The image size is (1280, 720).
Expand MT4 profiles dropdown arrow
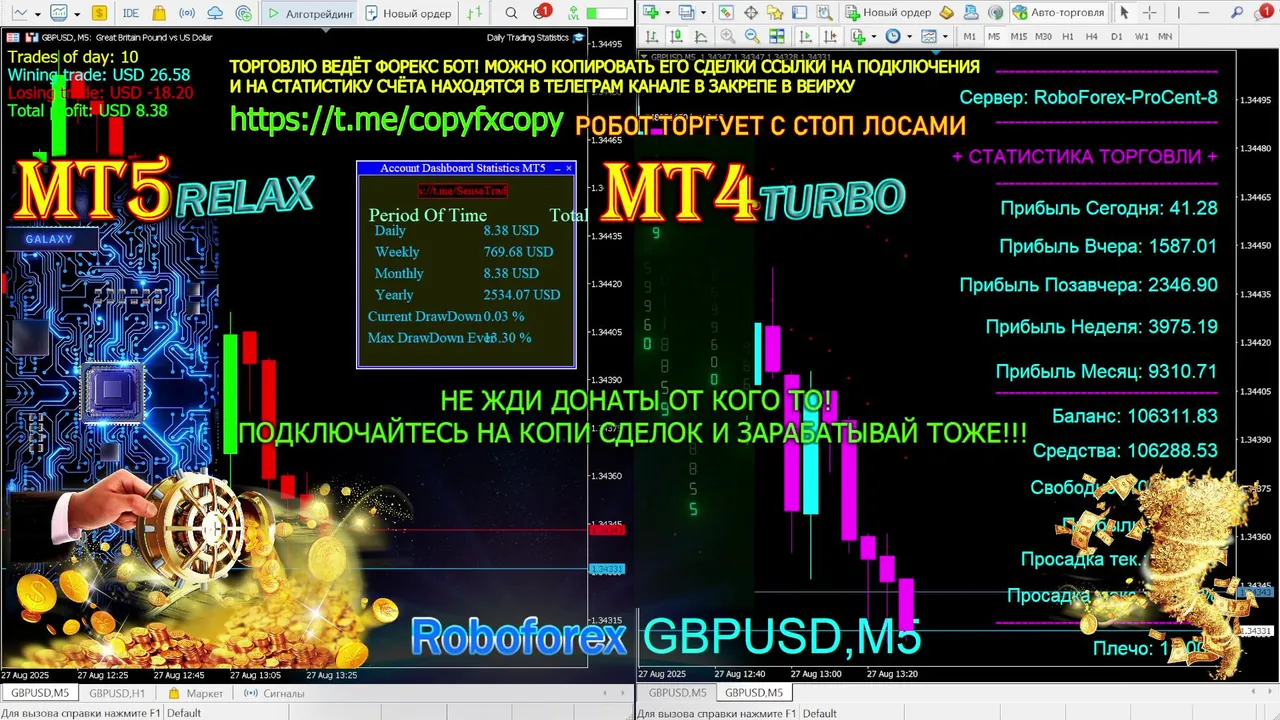click(x=703, y=13)
